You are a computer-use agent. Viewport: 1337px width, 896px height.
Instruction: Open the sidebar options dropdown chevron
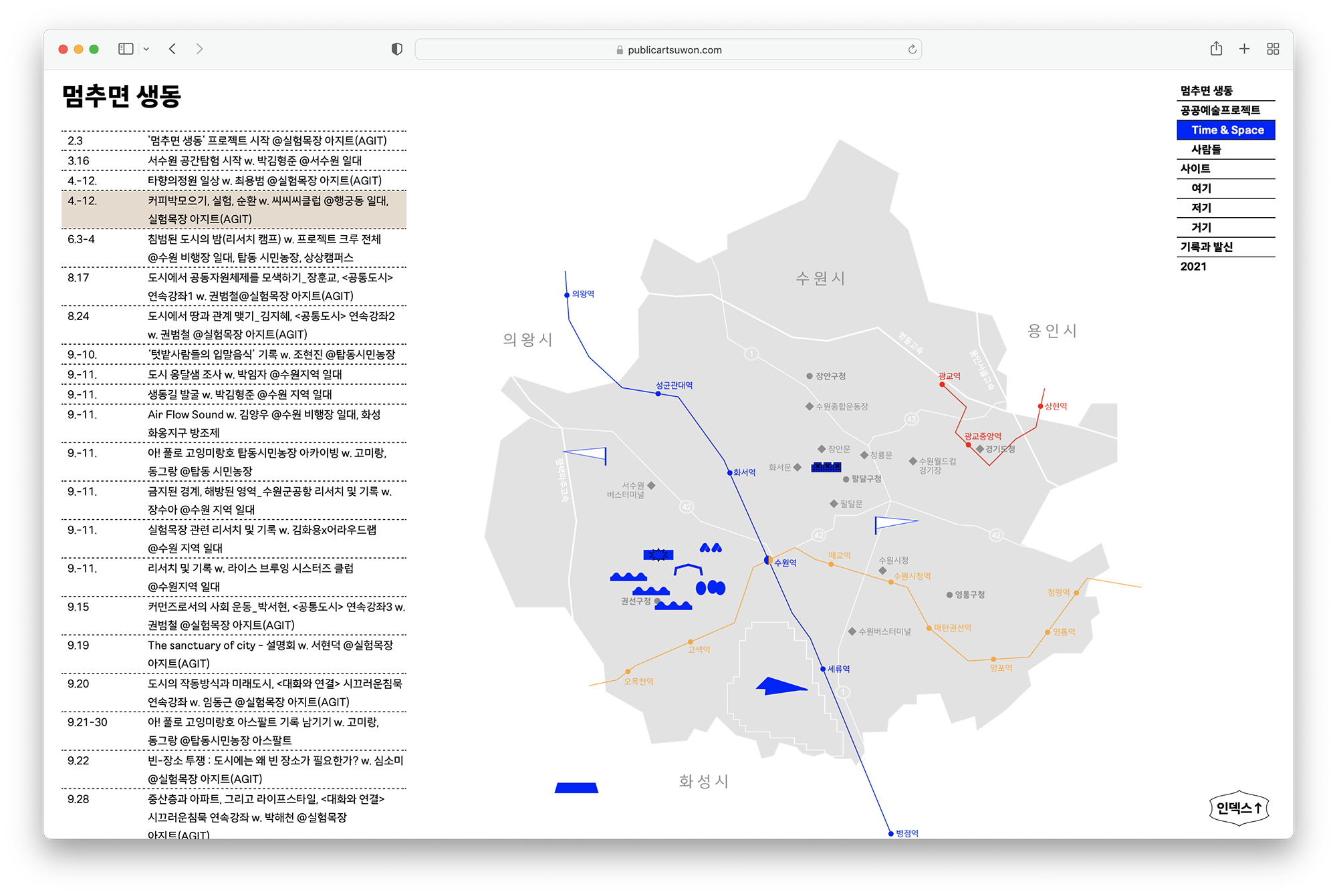tap(146, 49)
